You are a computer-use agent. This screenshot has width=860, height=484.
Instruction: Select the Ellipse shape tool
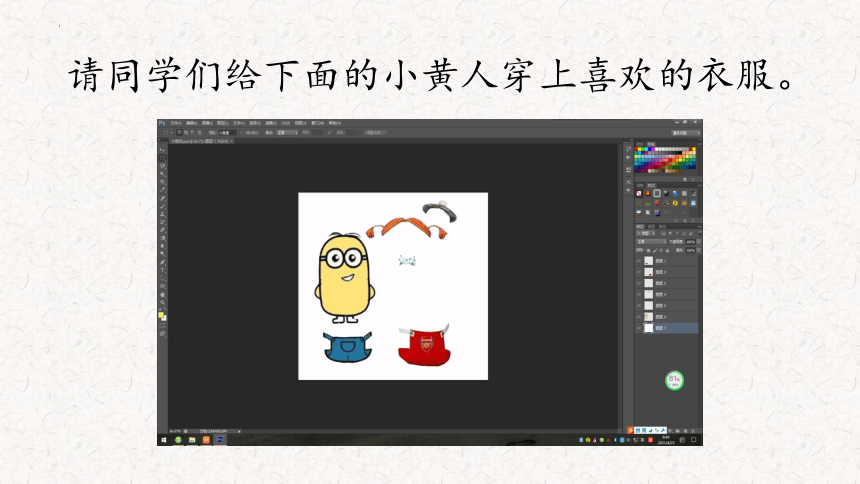point(162,286)
